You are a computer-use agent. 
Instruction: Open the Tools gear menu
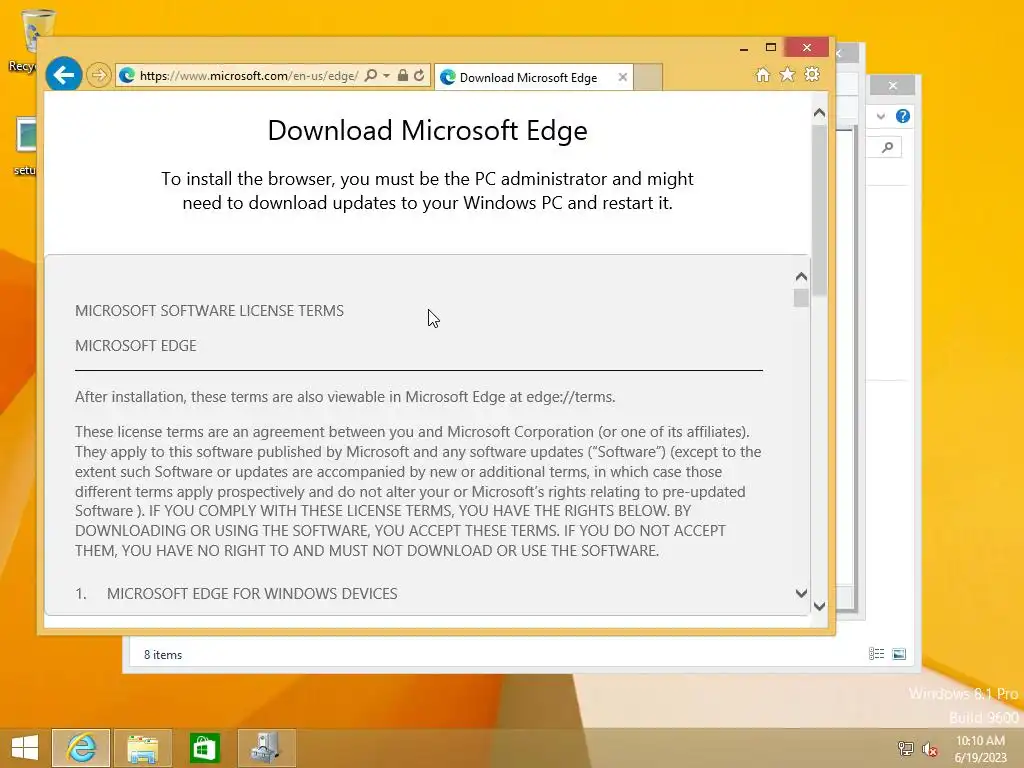pyautogui.click(x=812, y=74)
